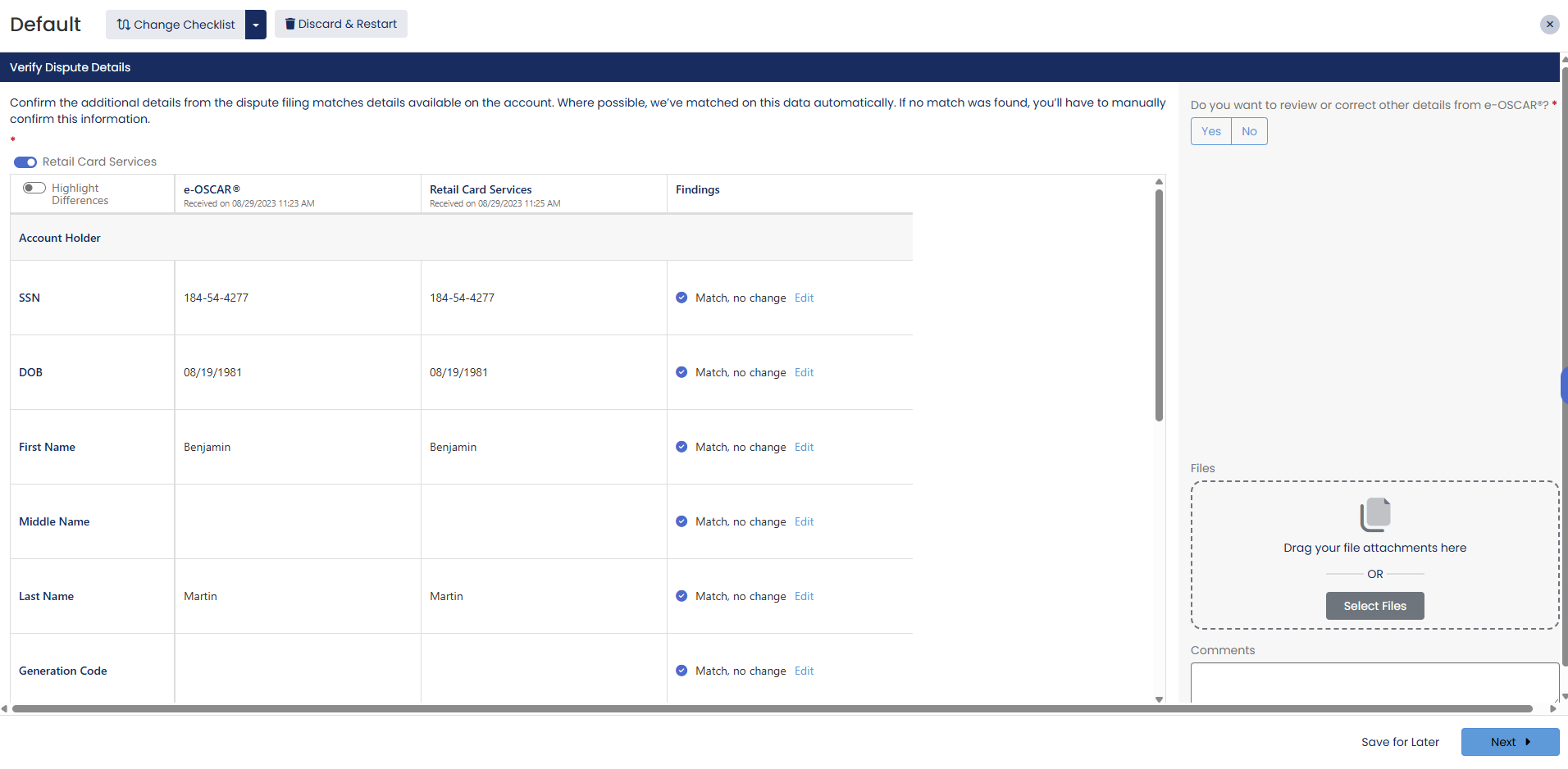Image resolution: width=1568 pixels, height=769 pixels.
Task: Click Edit link in Last Name row
Action: [804, 596]
